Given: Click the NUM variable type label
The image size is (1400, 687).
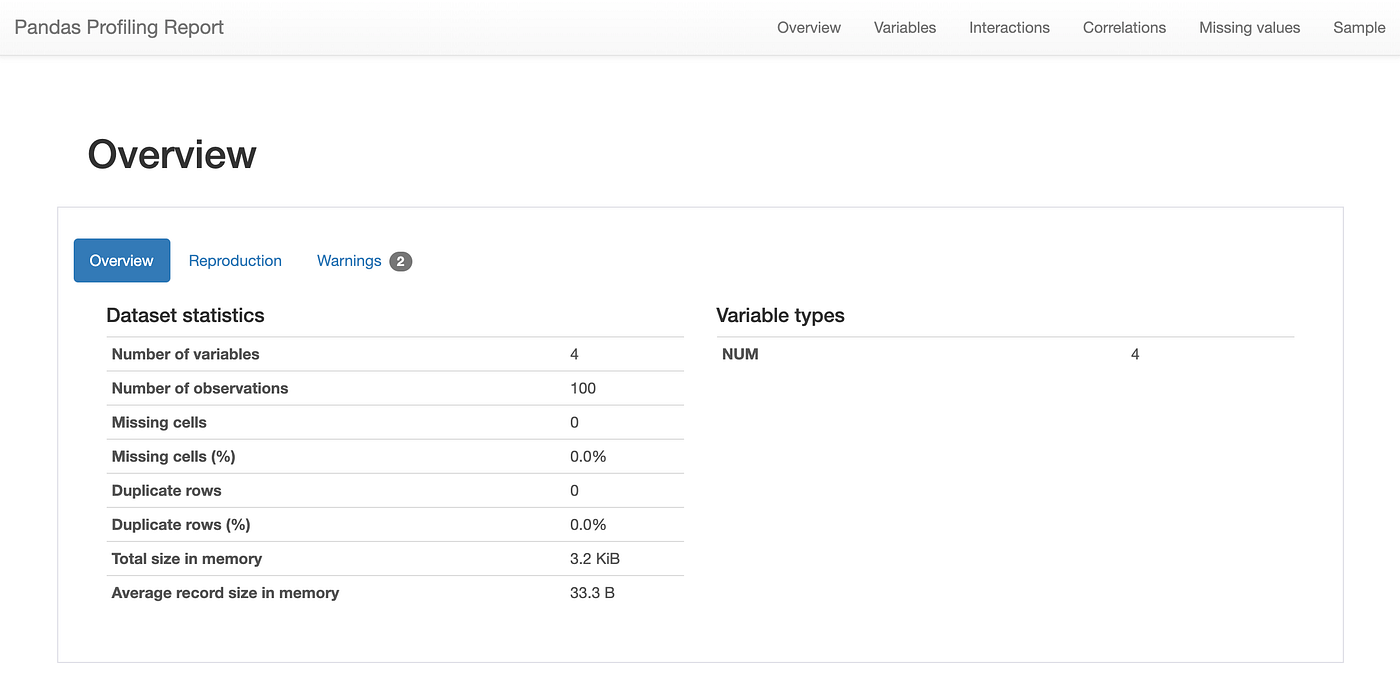Looking at the screenshot, I should click(741, 353).
